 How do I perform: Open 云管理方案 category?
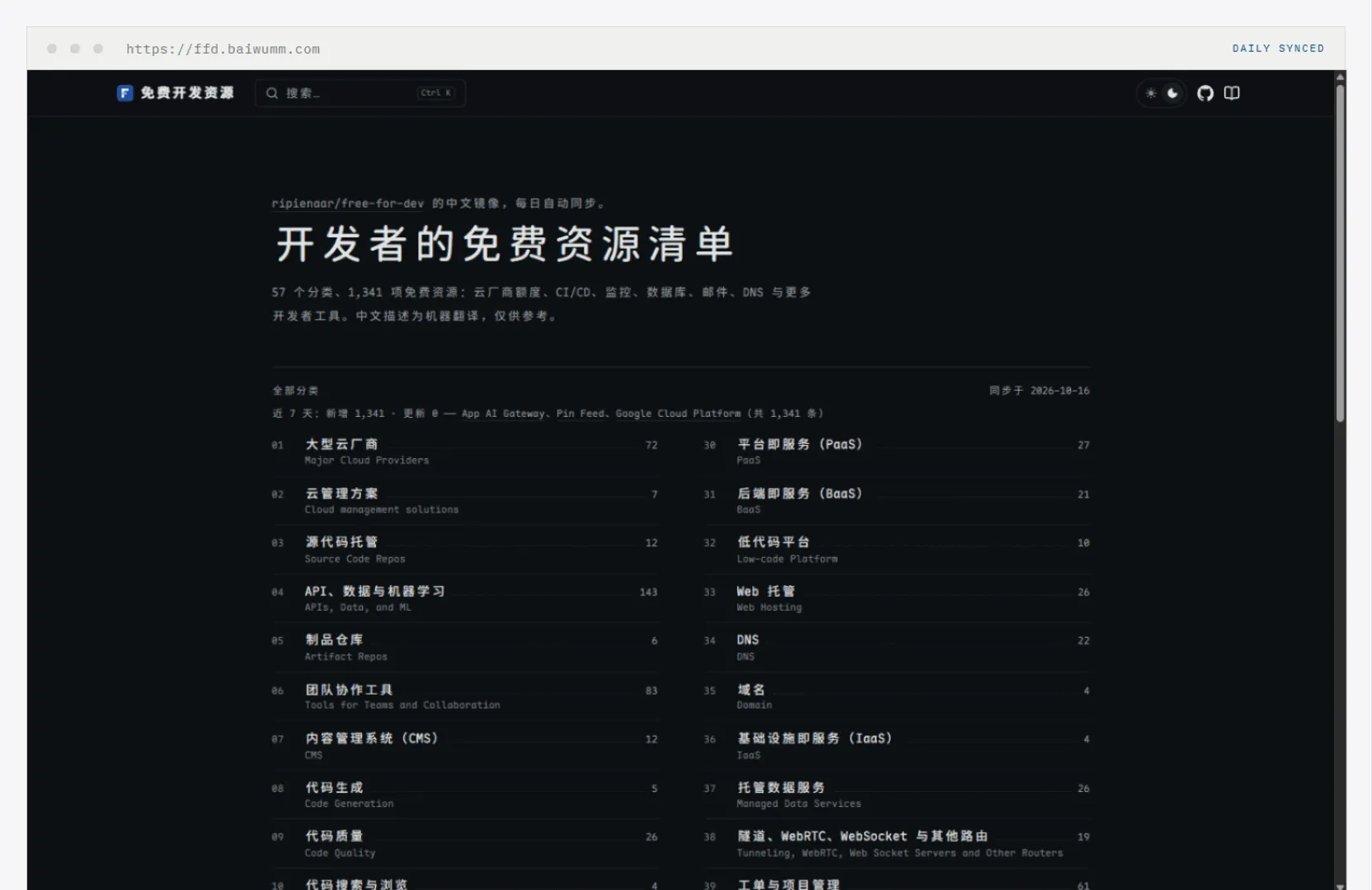point(465,501)
